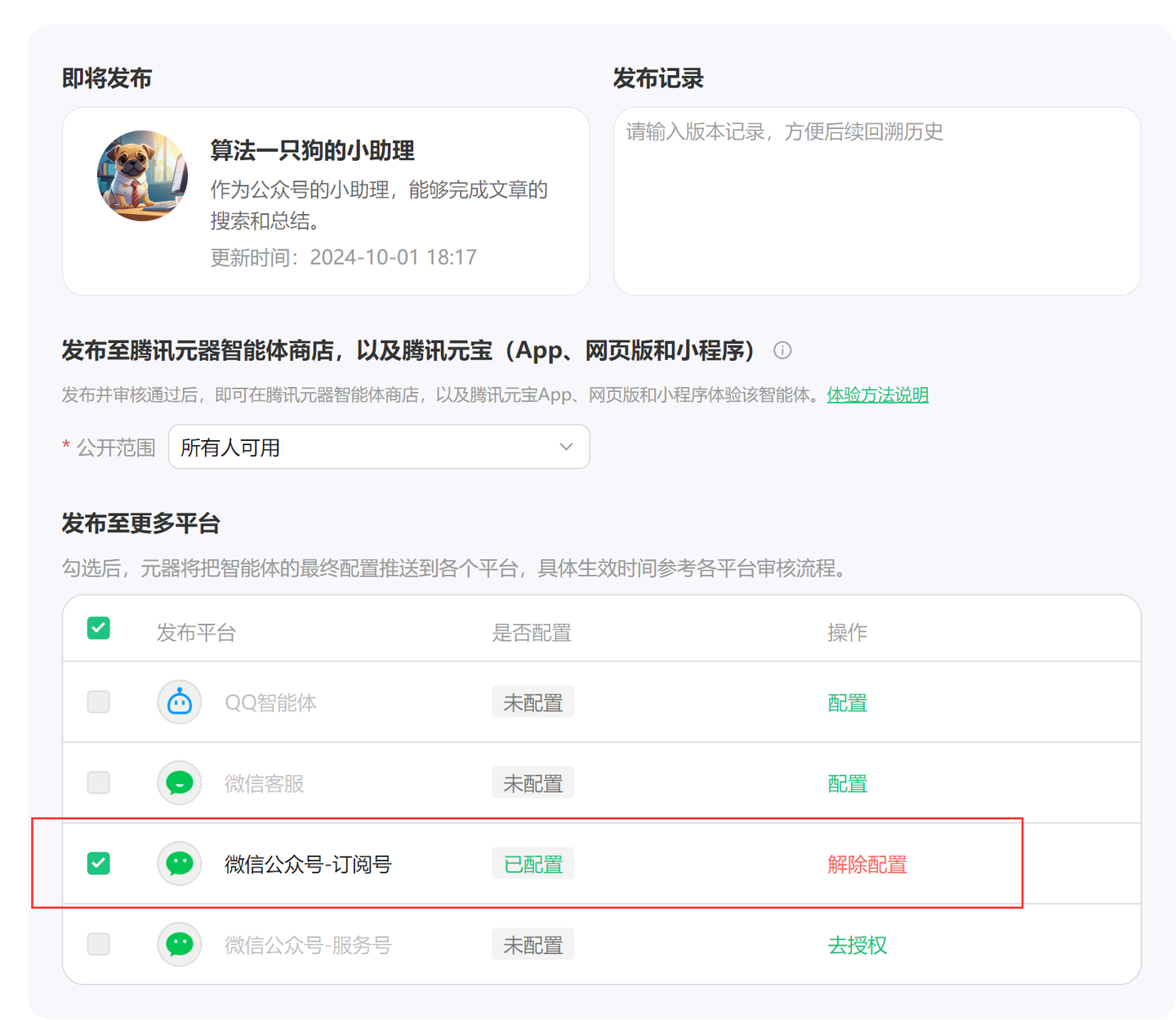Click the 微信公众号-订阅号 platform name

pyautogui.click(x=308, y=864)
